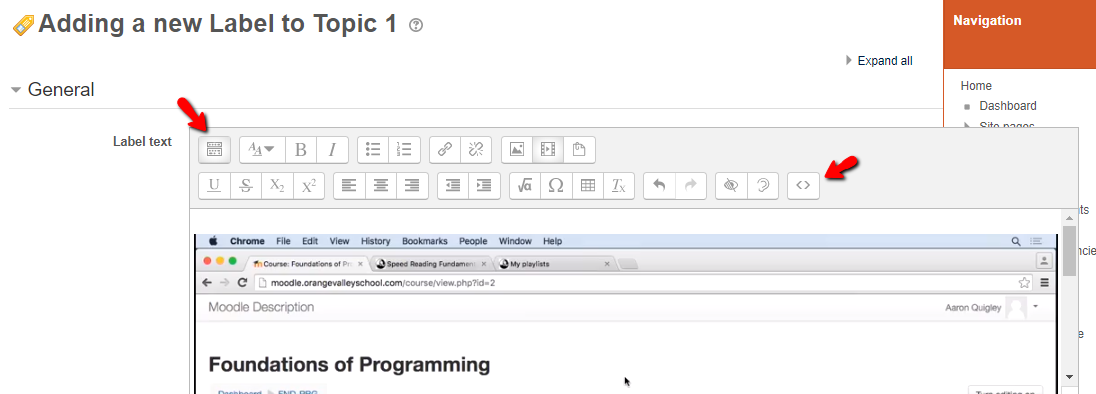Click the scrollbar down arrow in editor
This screenshot has height=394, width=1096.
pos(1069,377)
